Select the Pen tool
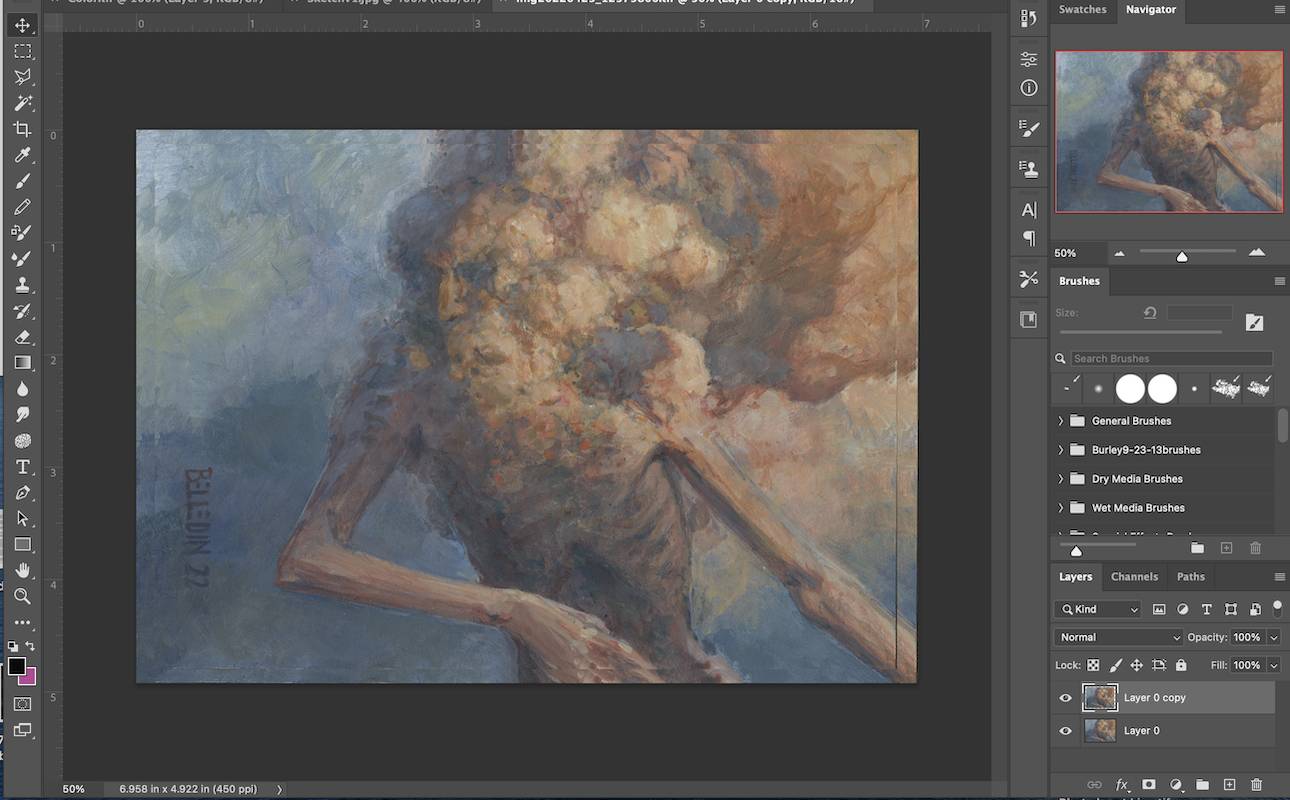1290x800 pixels. click(22, 493)
